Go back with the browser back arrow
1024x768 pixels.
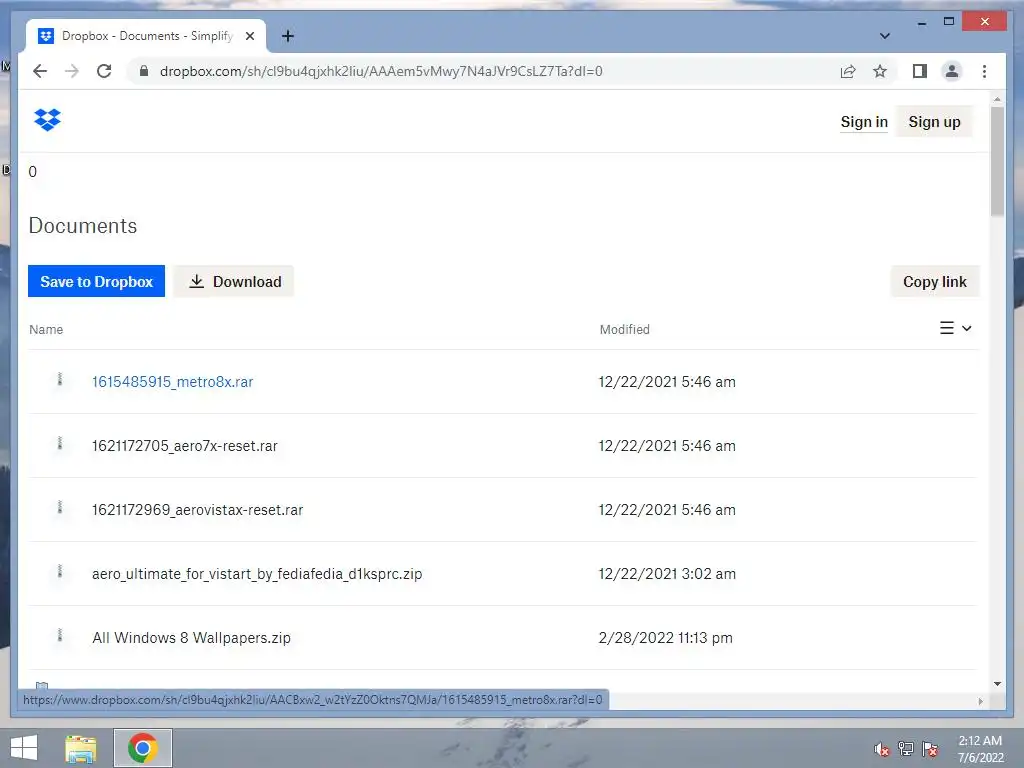point(40,71)
